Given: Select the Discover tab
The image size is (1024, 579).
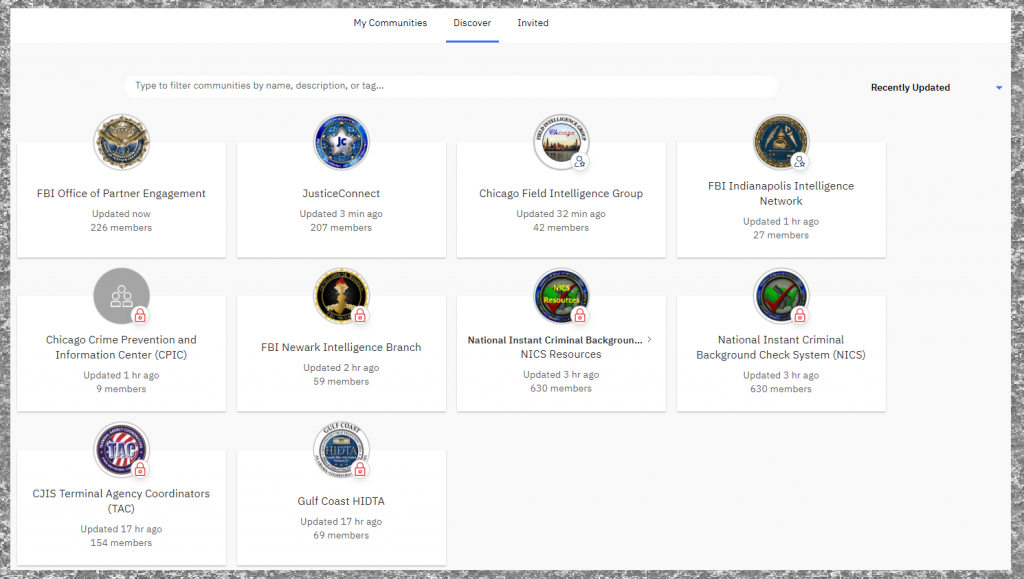Looking at the screenshot, I should click(x=472, y=23).
